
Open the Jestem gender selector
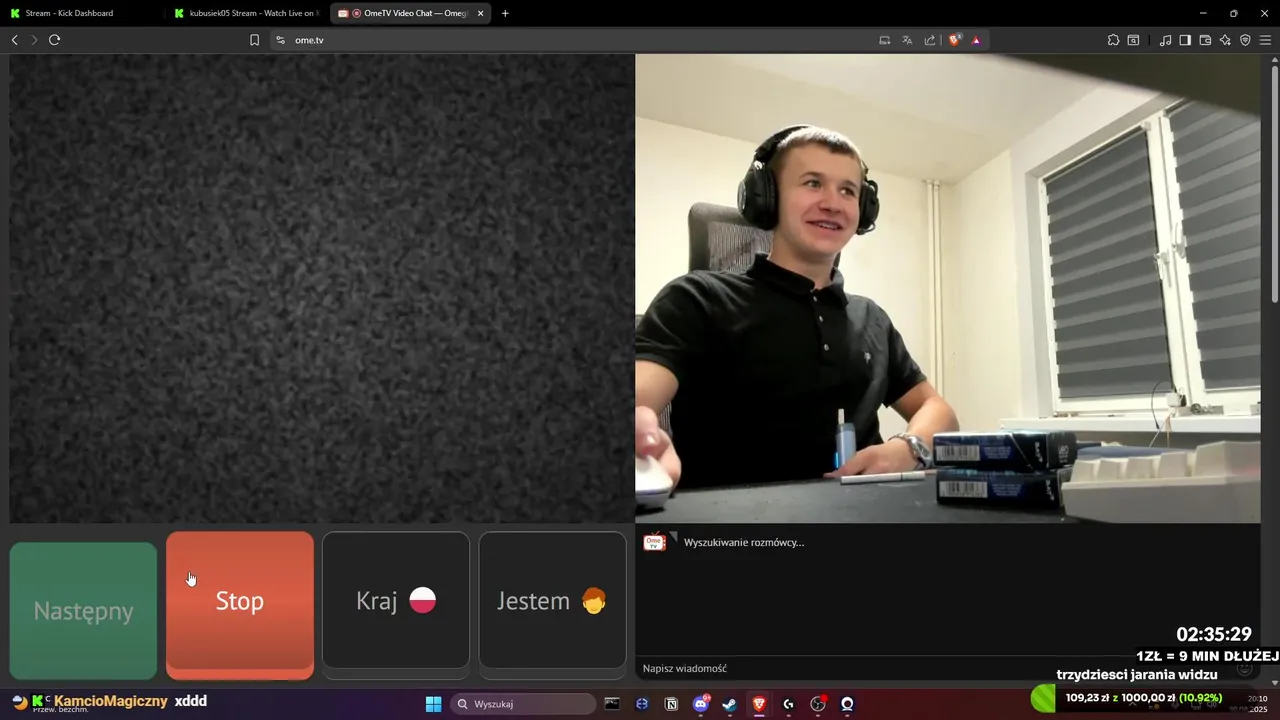[x=552, y=600]
